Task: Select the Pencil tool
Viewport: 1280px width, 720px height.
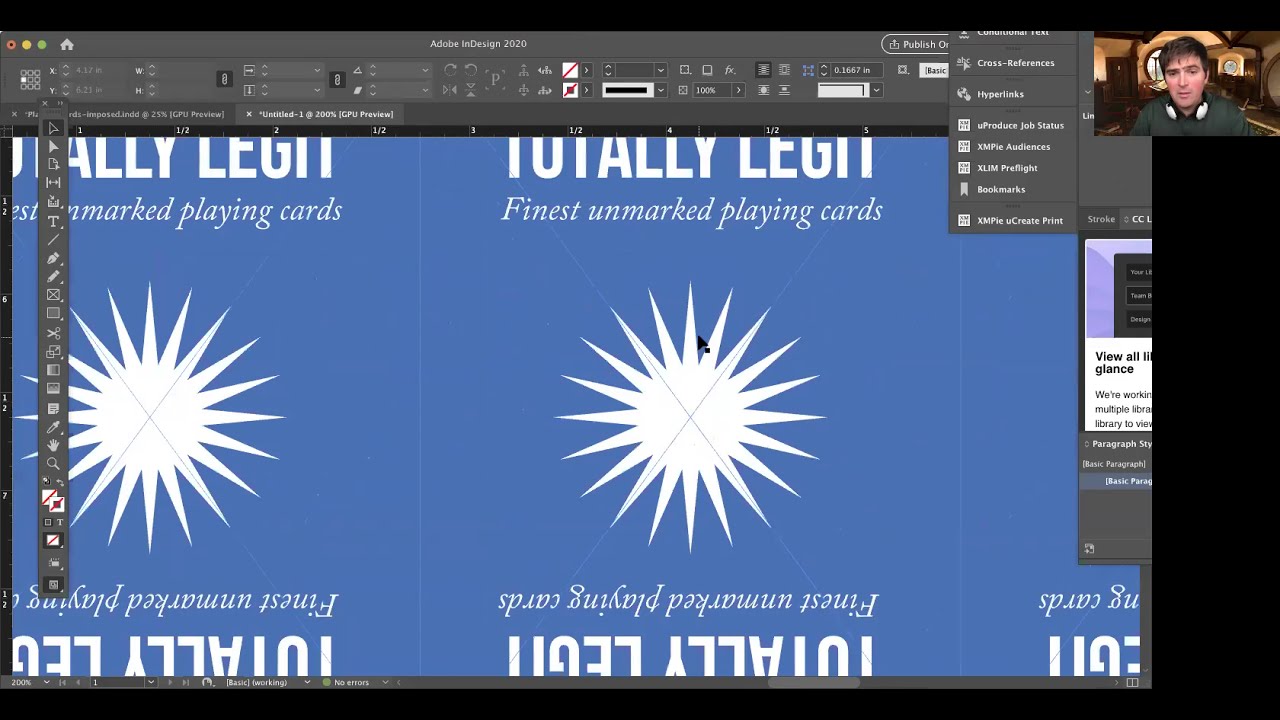Action: [x=53, y=276]
